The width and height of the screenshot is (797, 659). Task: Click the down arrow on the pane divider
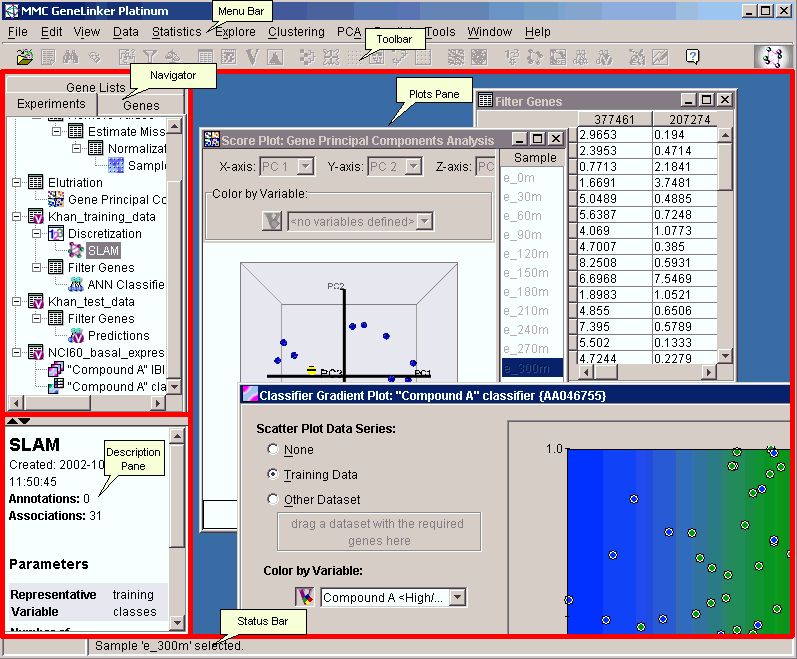(24, 421)
